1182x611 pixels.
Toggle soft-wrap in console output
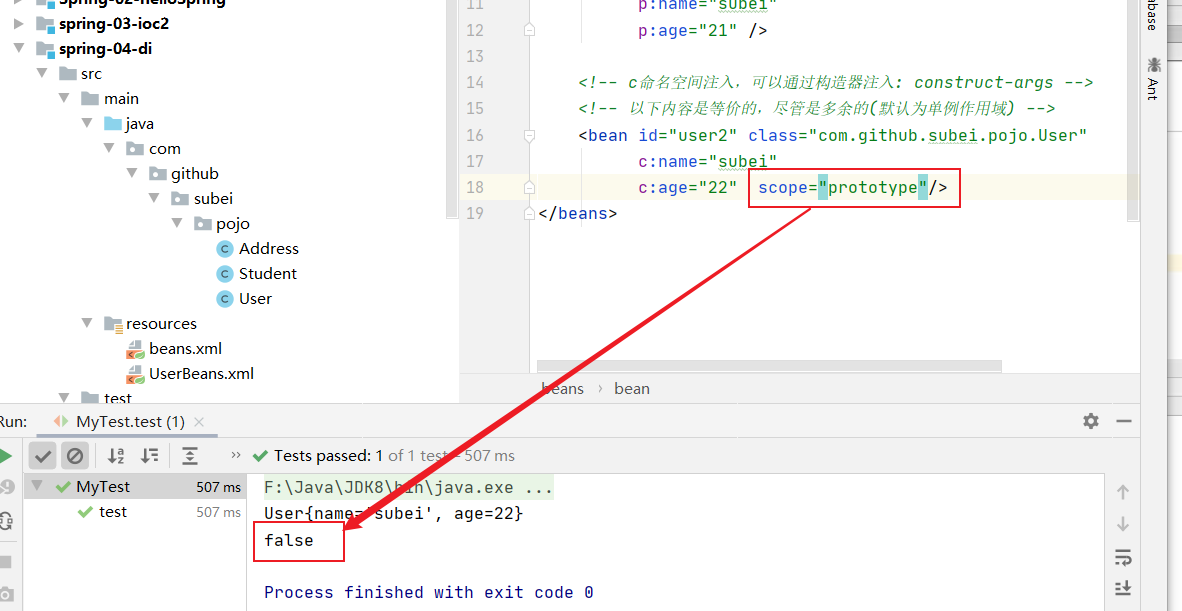click(1123, 557)
